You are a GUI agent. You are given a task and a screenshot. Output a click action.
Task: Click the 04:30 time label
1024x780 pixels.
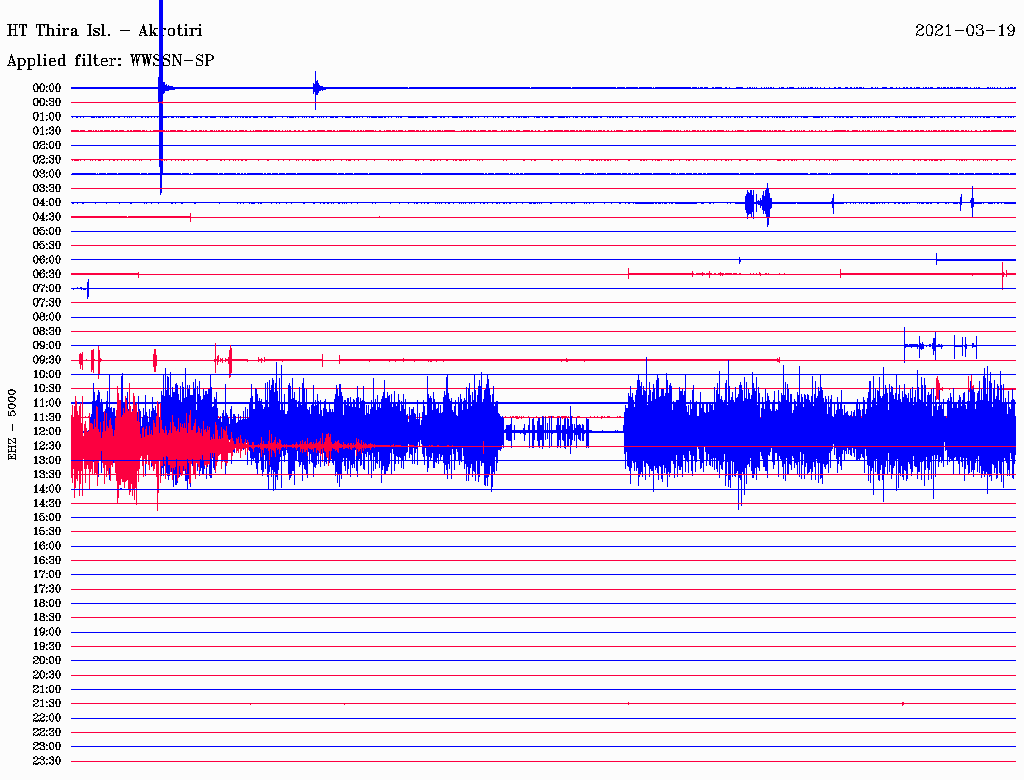pos(47,217)
